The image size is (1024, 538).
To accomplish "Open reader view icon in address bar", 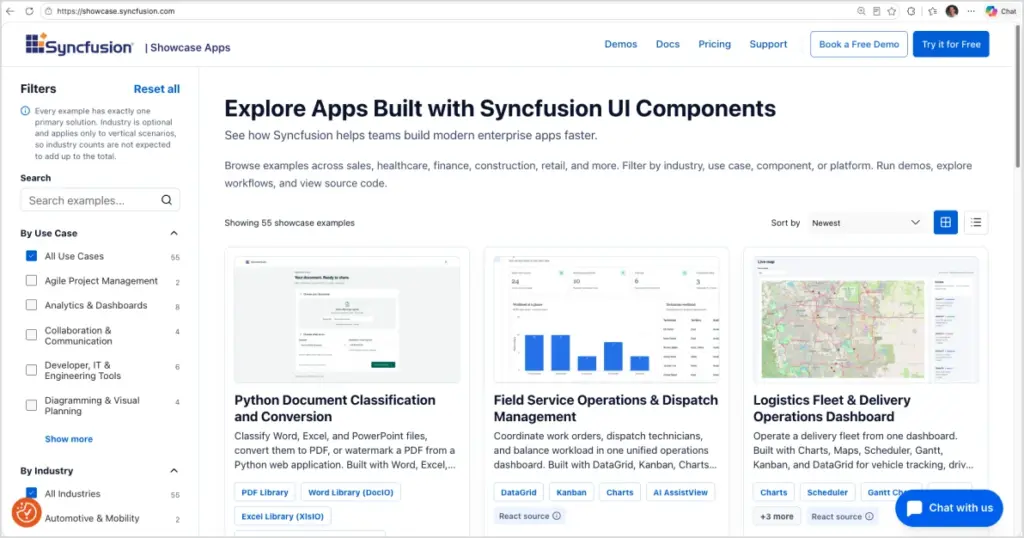I will 876,11.
